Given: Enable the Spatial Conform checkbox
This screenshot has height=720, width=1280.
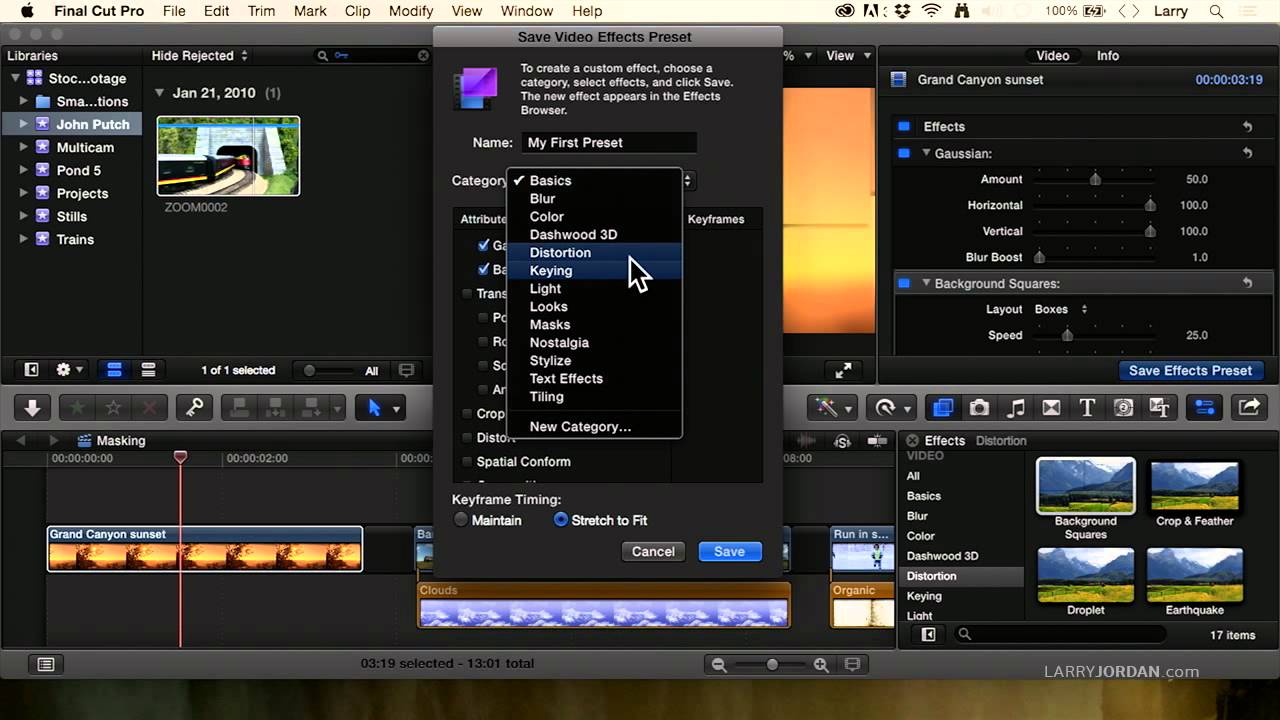Looking at the screenshot, I should click(467, 462).
